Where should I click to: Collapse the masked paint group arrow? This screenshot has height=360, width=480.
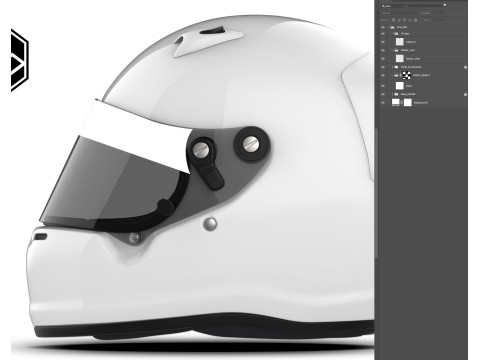(392, 75)
